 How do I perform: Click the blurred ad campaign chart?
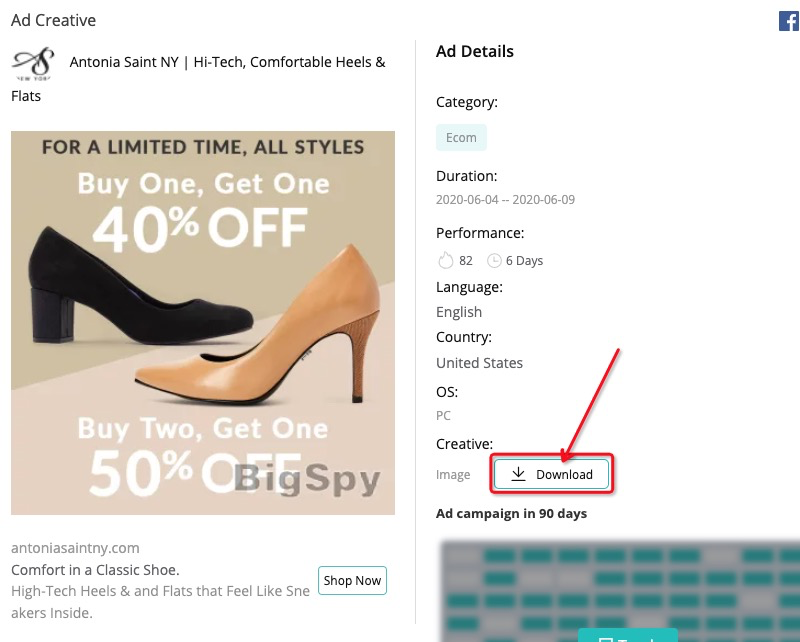pos(620,590)
